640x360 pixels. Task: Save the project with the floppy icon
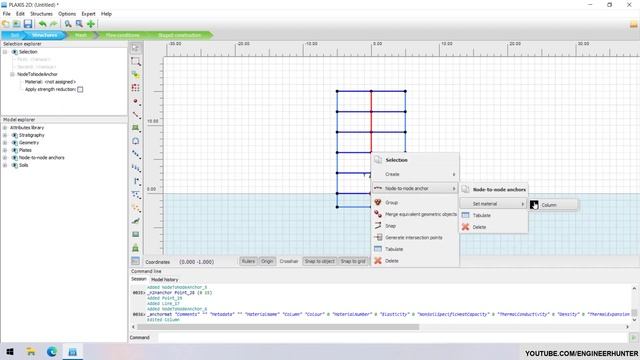(28, 24)
